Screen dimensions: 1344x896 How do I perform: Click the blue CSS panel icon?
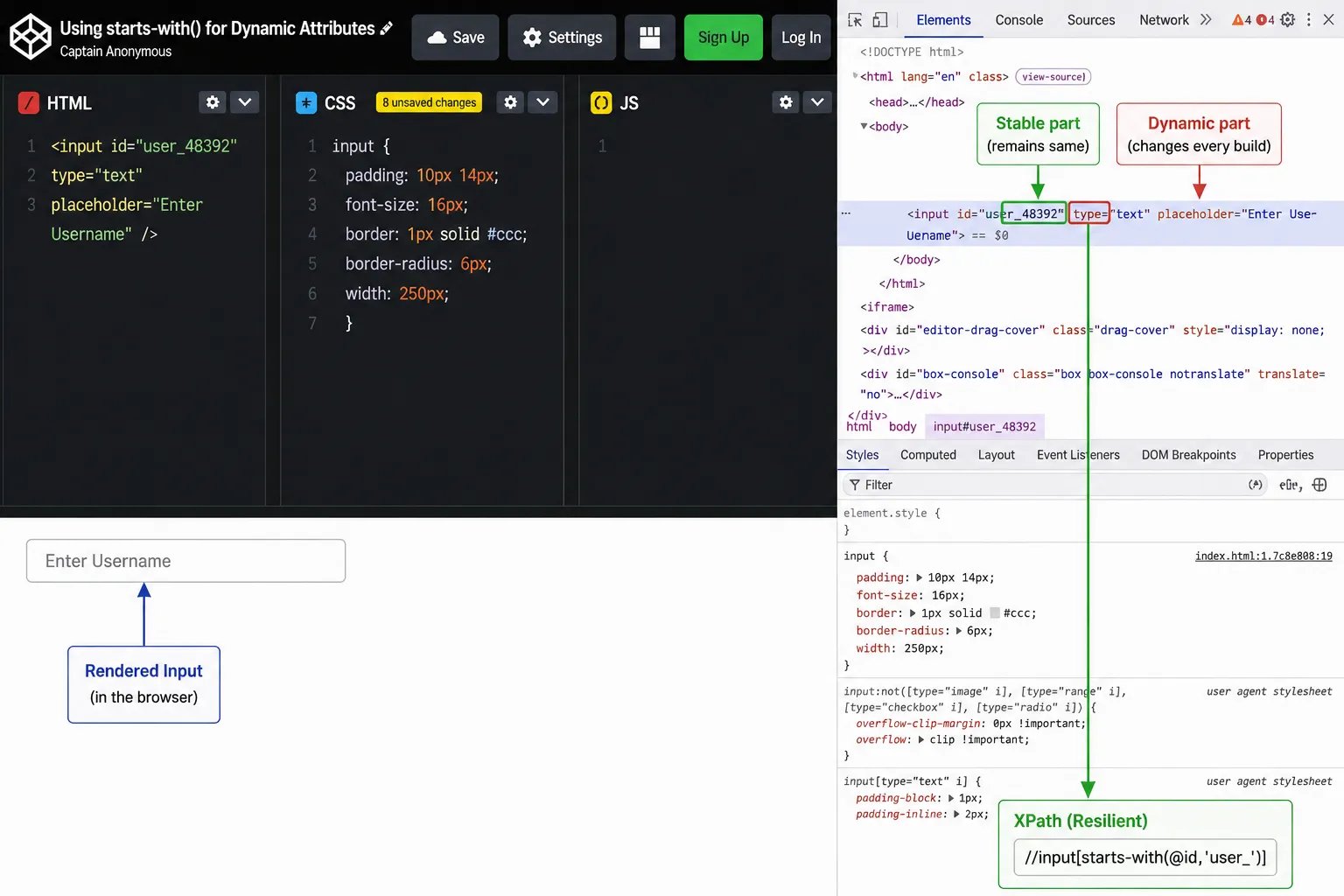306,103
